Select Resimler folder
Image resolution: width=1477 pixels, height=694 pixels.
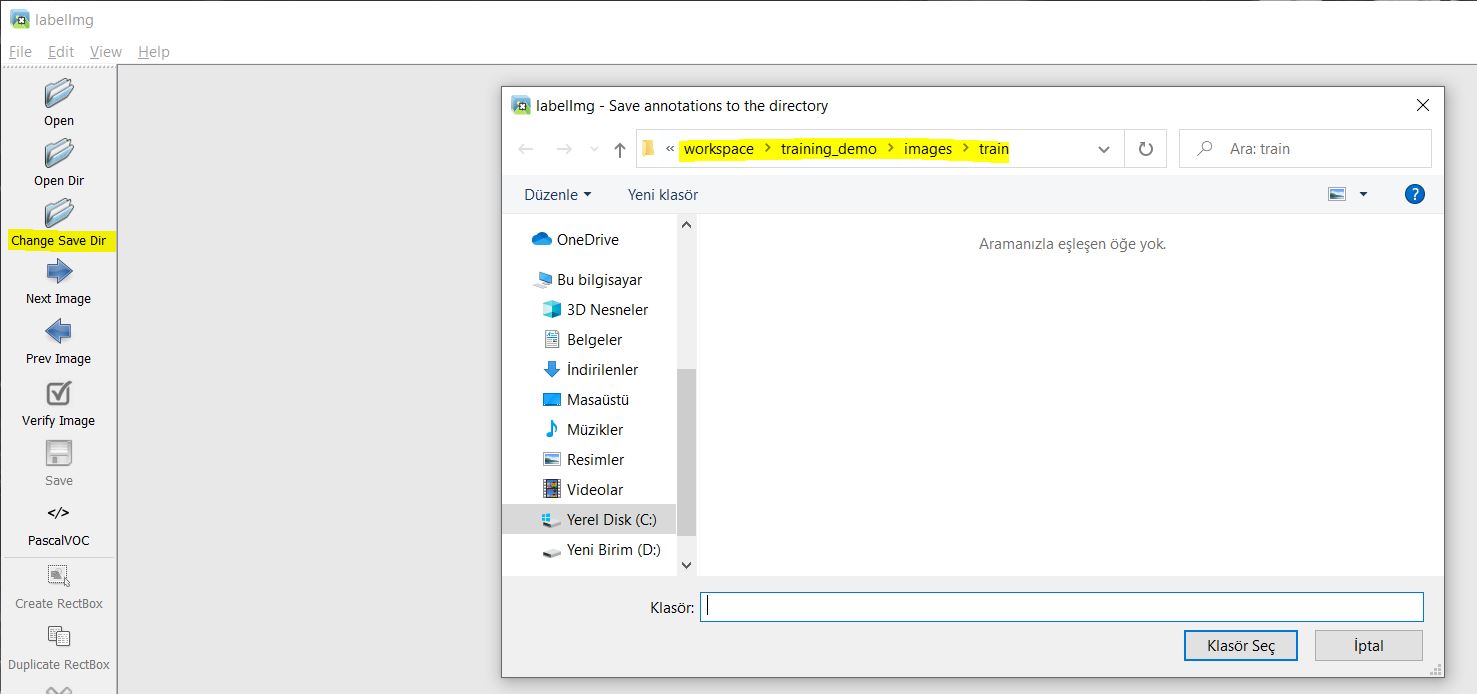[583, 459]
